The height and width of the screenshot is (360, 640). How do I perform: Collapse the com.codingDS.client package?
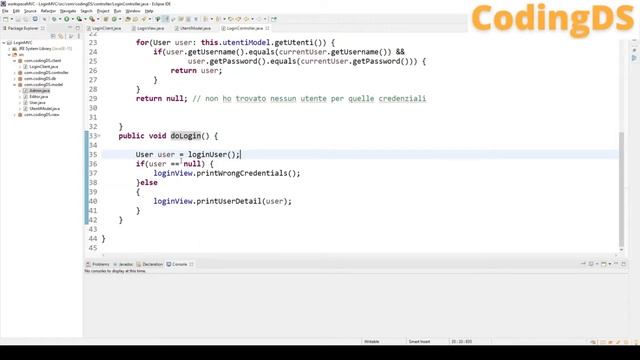15,60
